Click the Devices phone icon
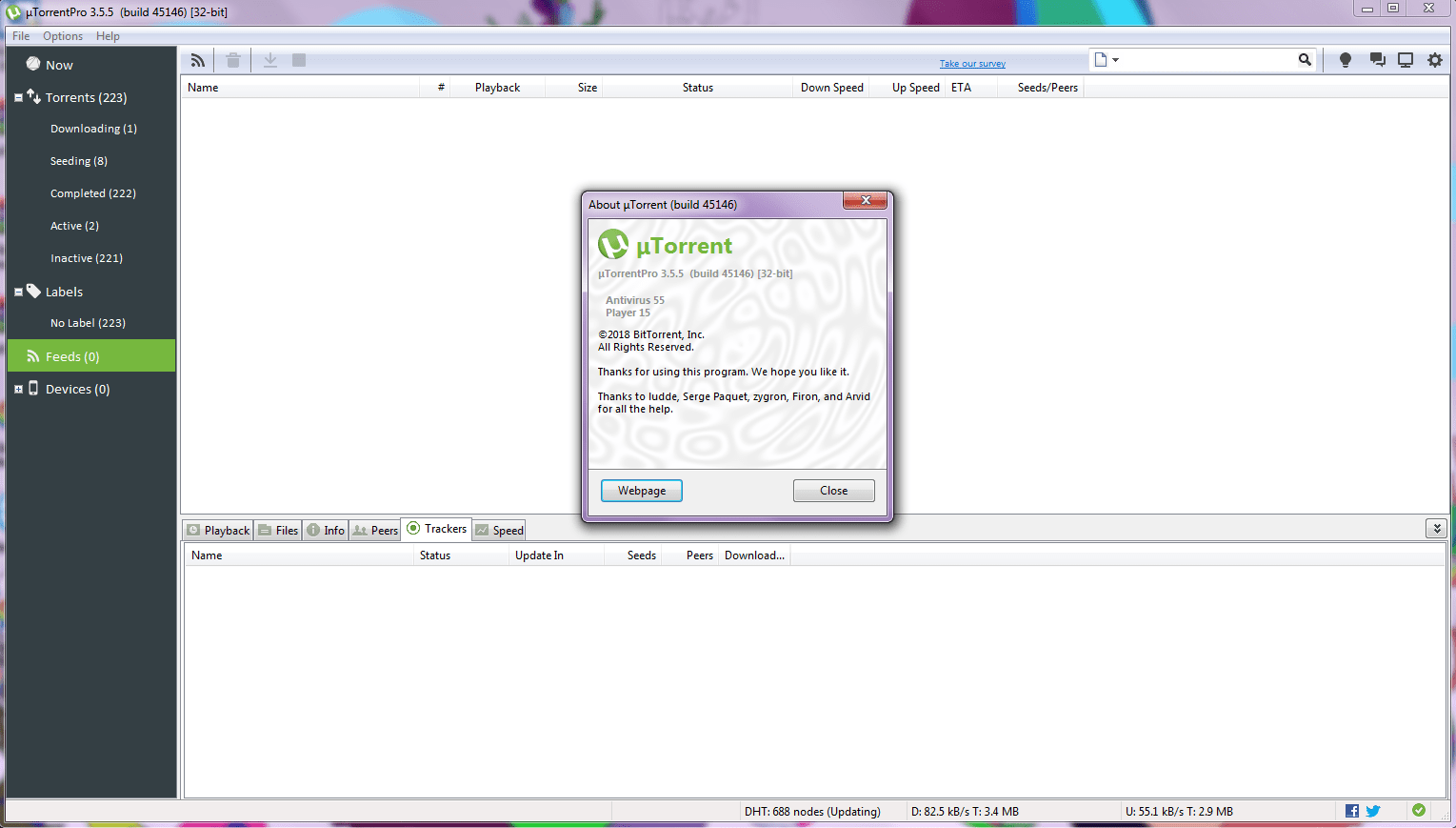 click(x=33, y=388)
